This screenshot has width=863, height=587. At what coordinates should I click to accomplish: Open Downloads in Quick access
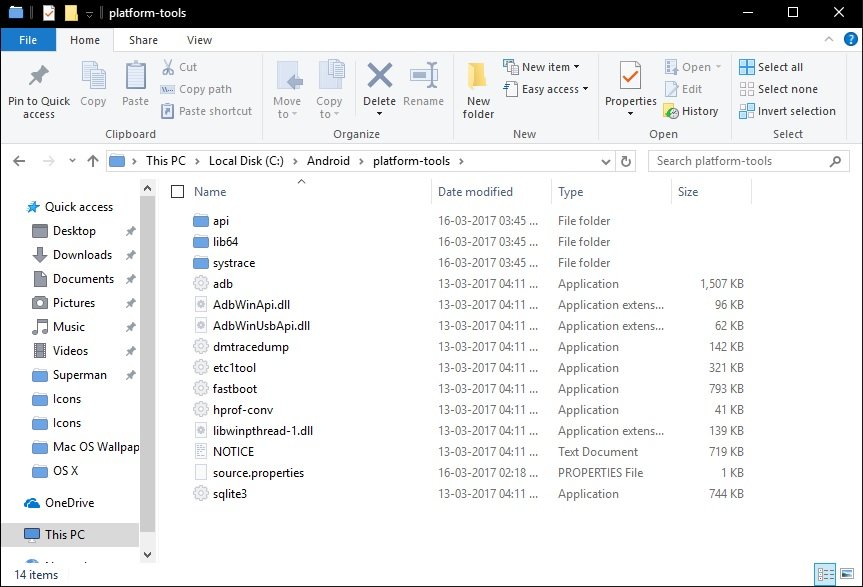82,255
